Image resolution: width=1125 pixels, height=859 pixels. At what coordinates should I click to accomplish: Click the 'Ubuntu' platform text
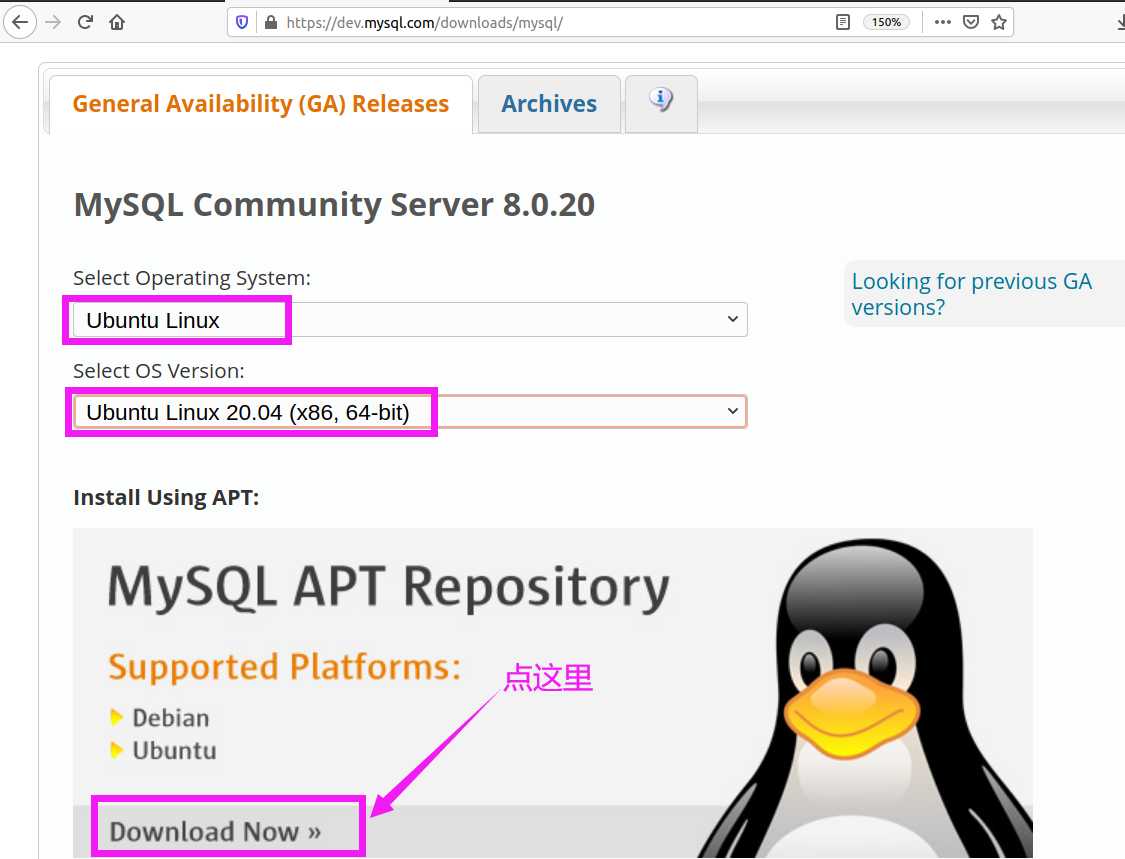pyautogui.click(x=174, y=751)
